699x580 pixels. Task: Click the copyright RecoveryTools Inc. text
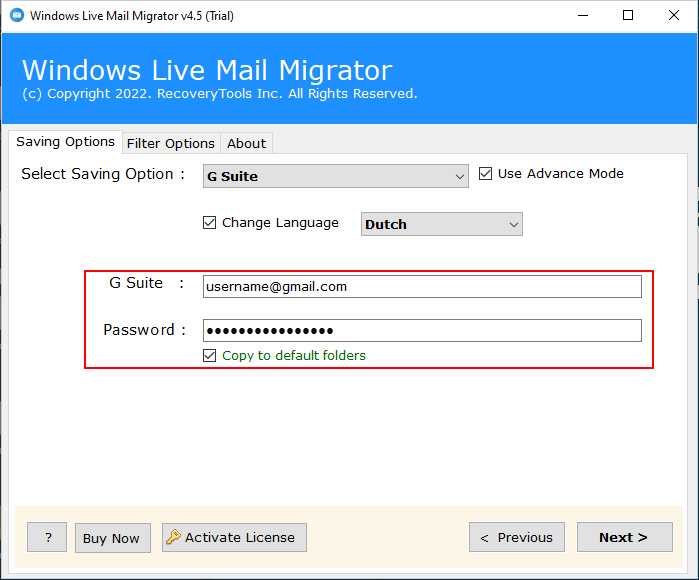tap(220, 94)
